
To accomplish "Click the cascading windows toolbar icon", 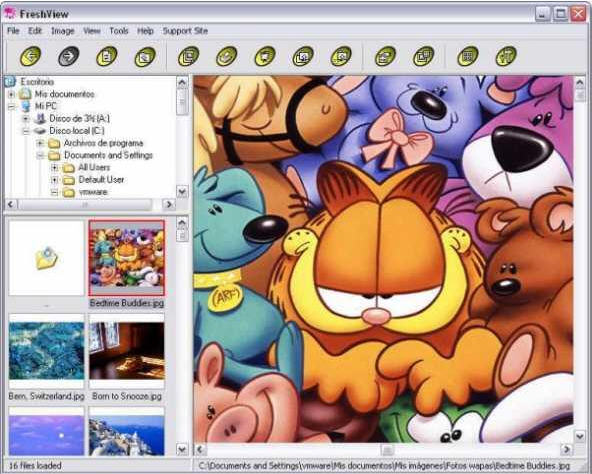I will pos(423,56).
